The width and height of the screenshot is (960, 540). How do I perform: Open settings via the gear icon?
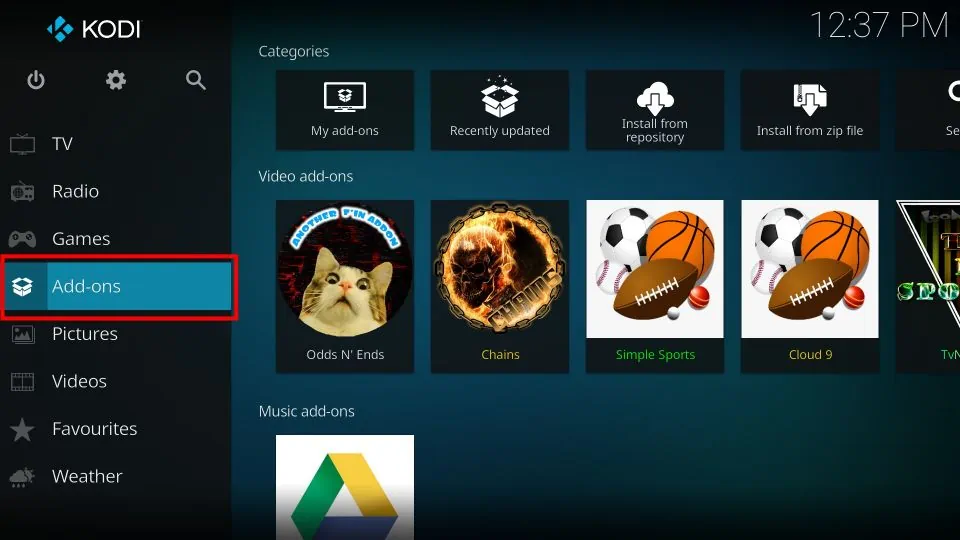point(116,80)
